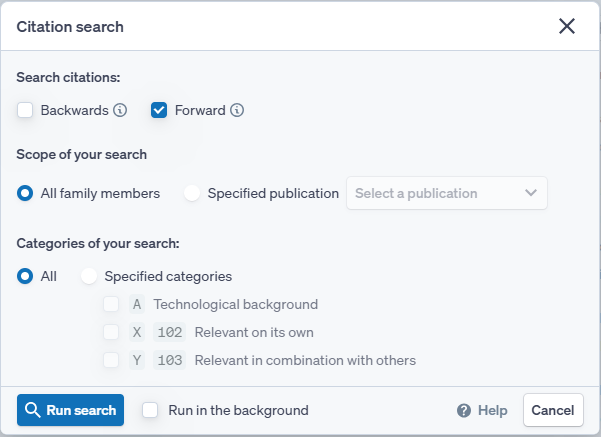Tick Y 103 Relevant in combination checkbox
The width and height of the screenshot is (601, 437).
tap(112, 360)
